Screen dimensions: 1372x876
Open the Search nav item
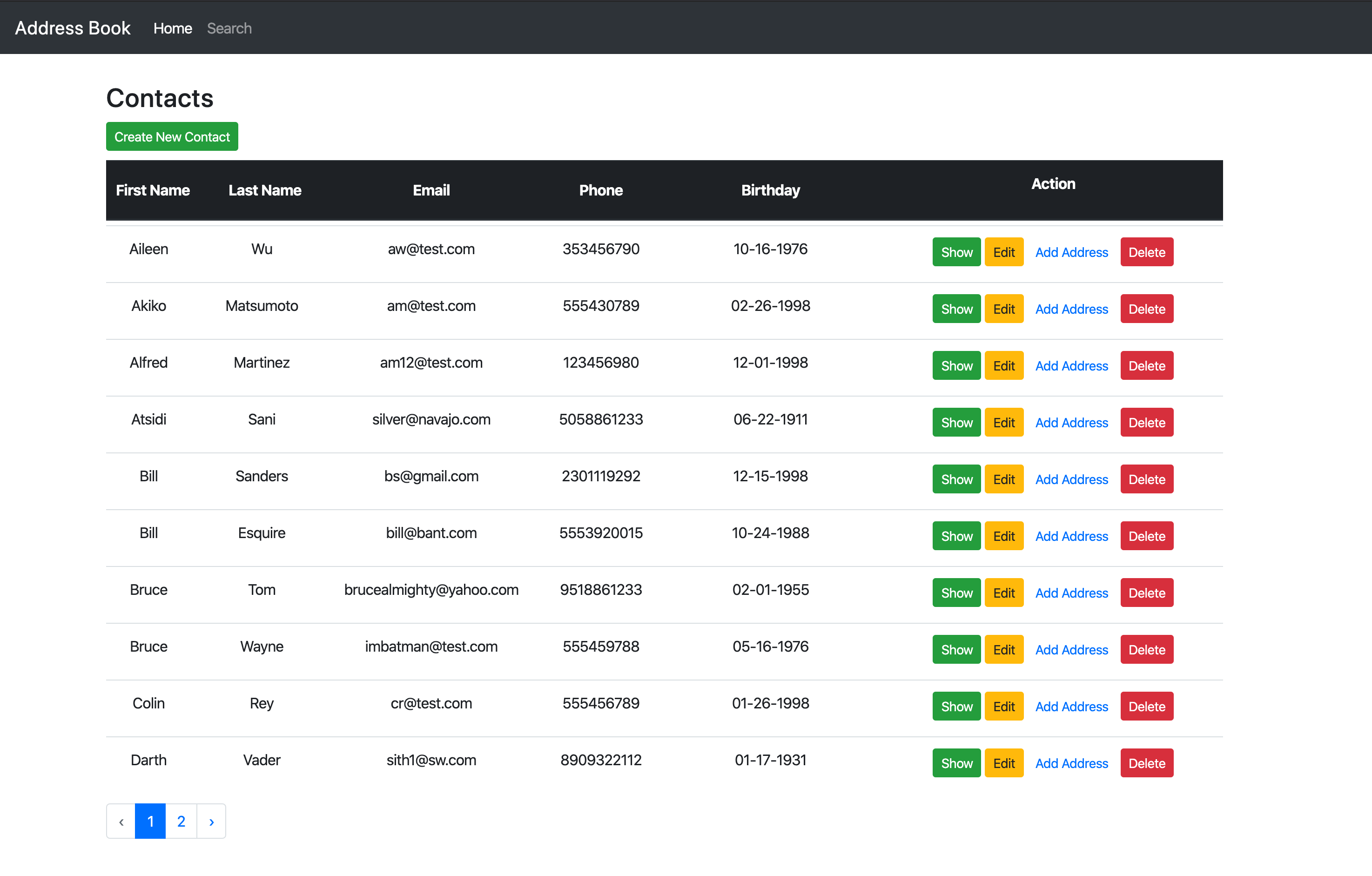pyautogui.click(x=229, y=28)
